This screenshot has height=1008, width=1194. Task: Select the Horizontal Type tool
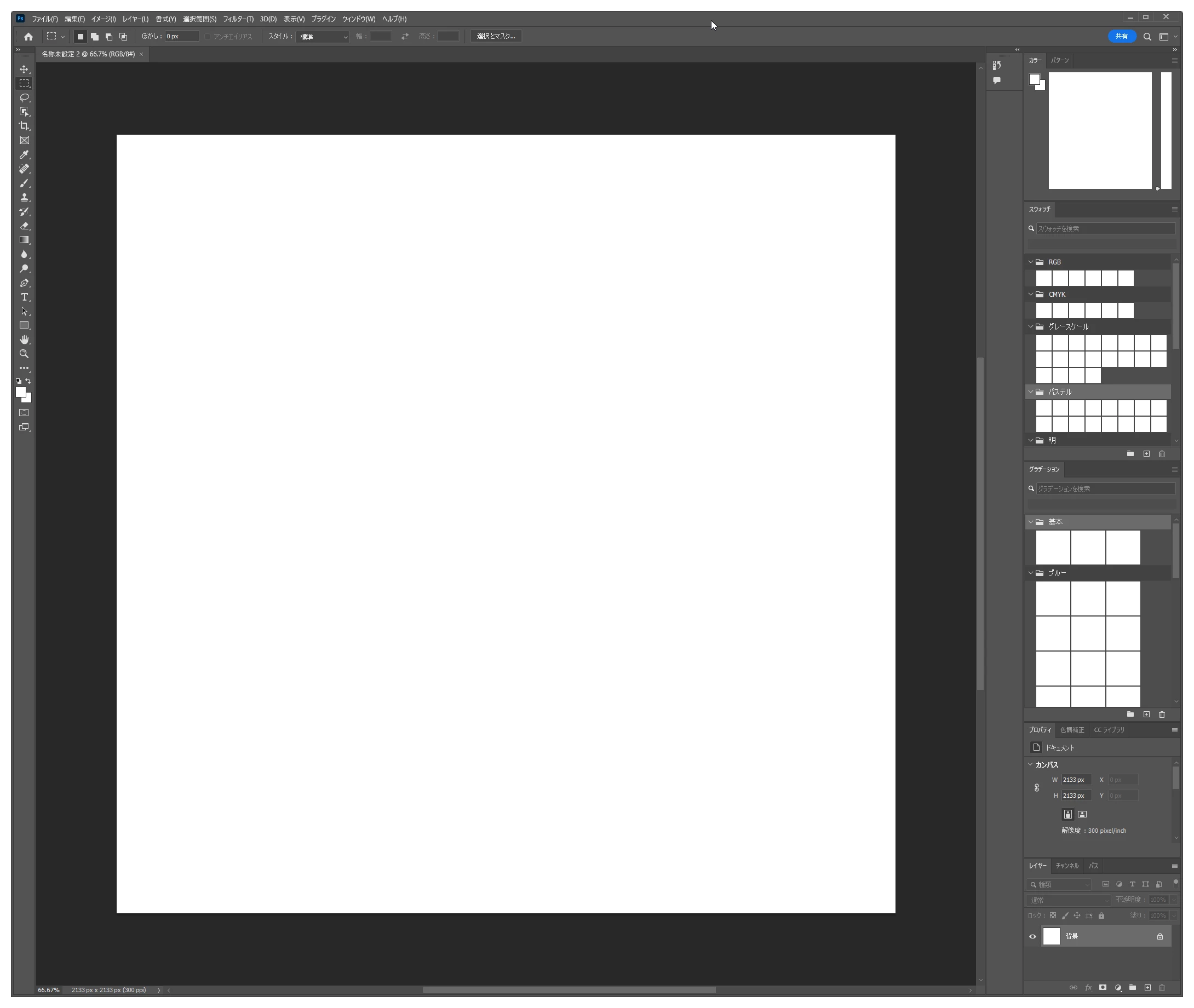point(24,297)
